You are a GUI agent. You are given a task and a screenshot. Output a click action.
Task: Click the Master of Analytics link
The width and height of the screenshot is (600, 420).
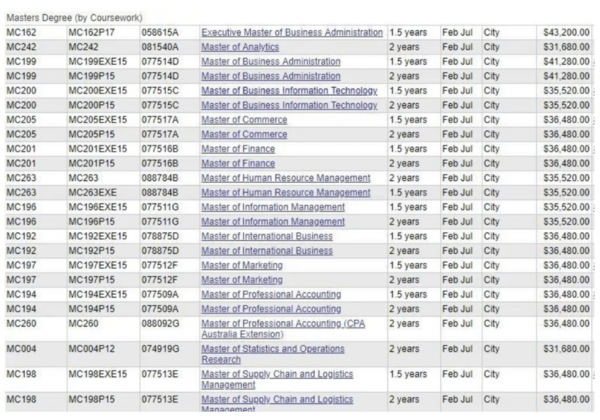240,47
